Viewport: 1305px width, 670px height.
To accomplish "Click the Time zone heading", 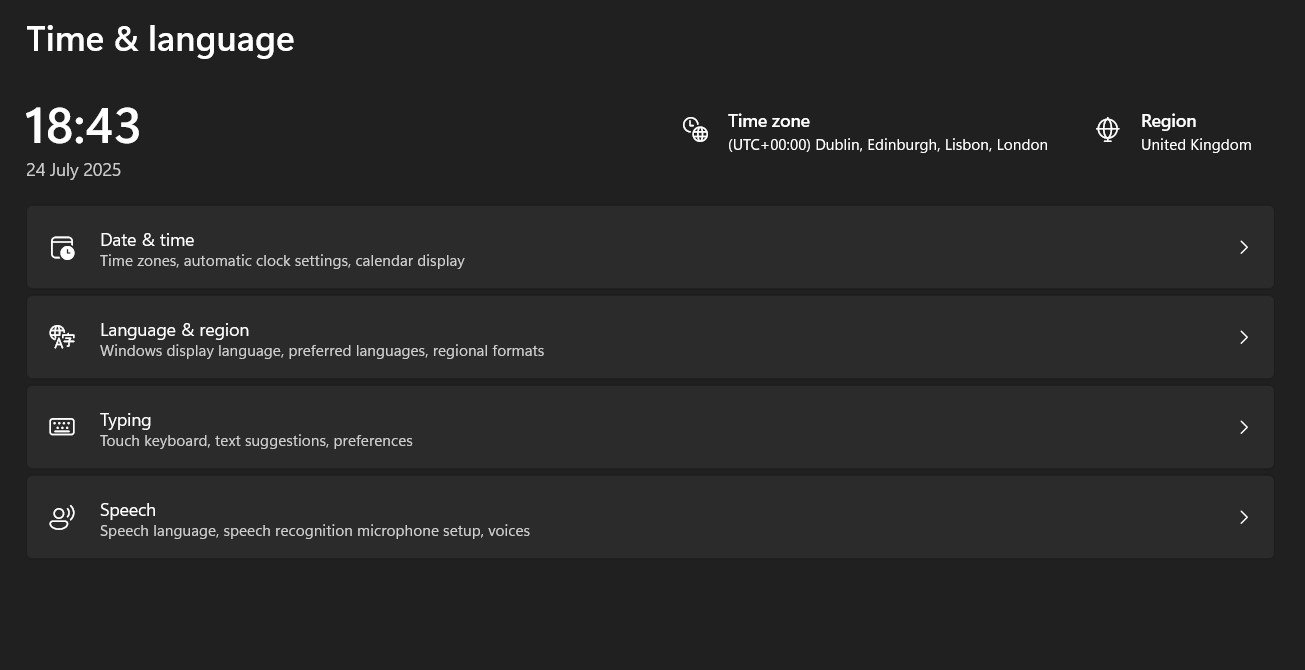I will (x=769, y=121).
